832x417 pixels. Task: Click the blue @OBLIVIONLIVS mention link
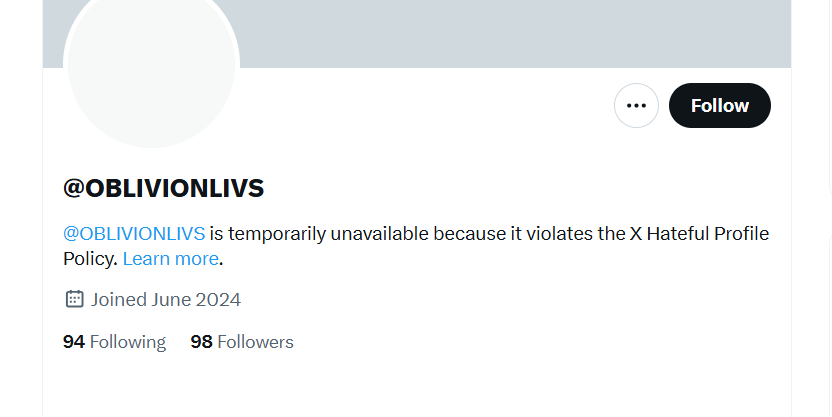(134, 233)
